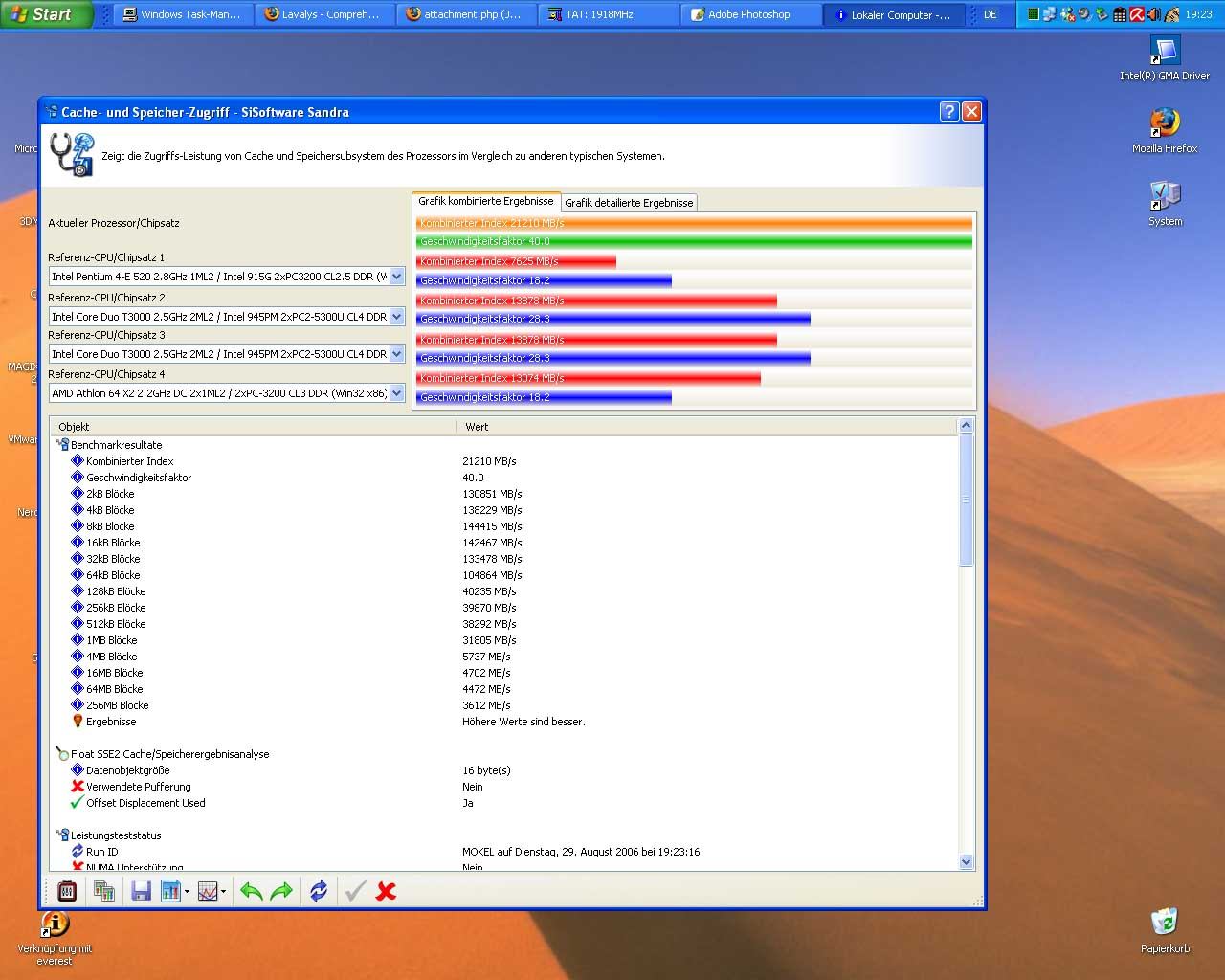Click the network computers tray icon
1225x980 pixels.
tap(1050, 14)
